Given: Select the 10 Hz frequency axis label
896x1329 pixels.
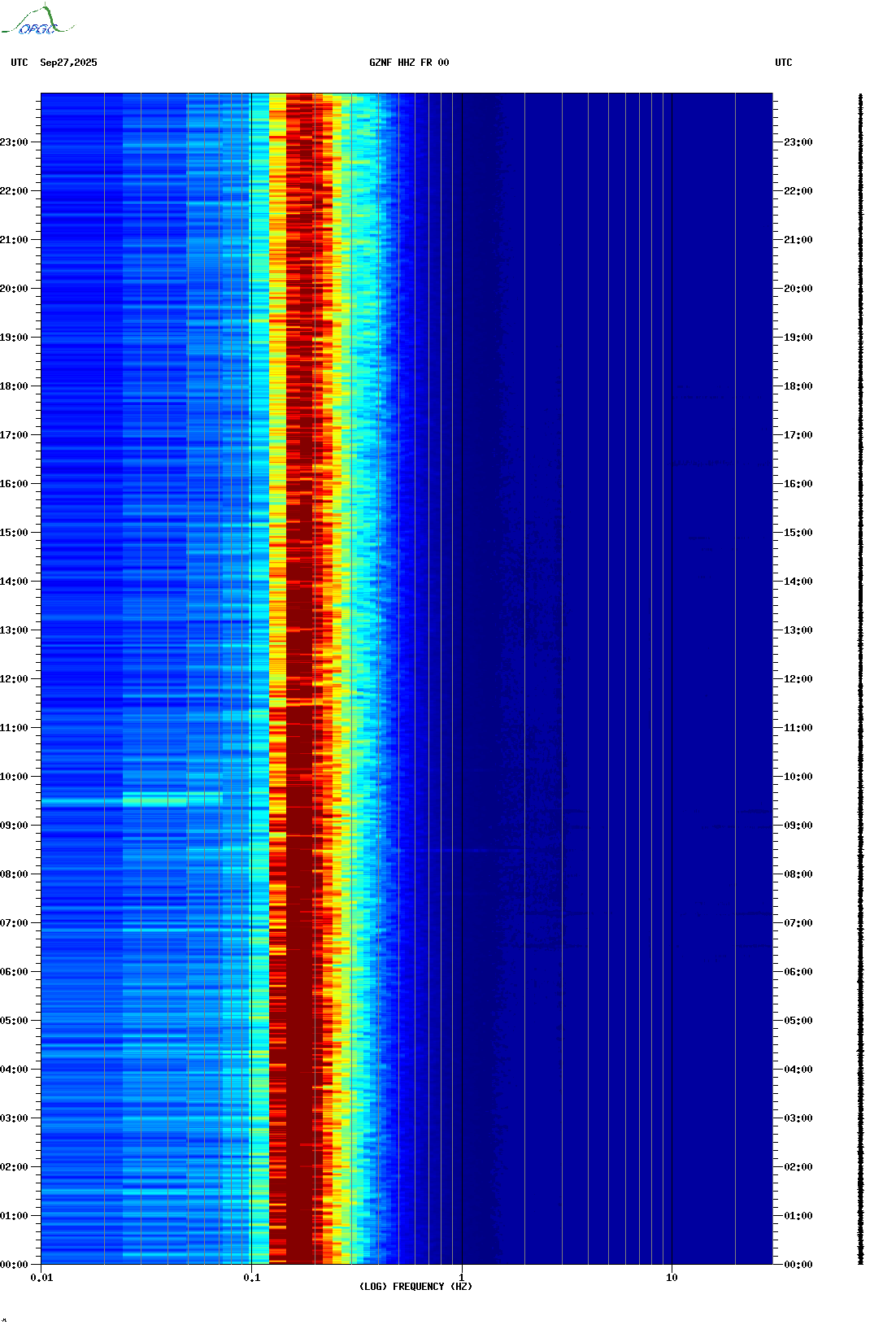Looking at the screenshot, I should (672, 1278).
